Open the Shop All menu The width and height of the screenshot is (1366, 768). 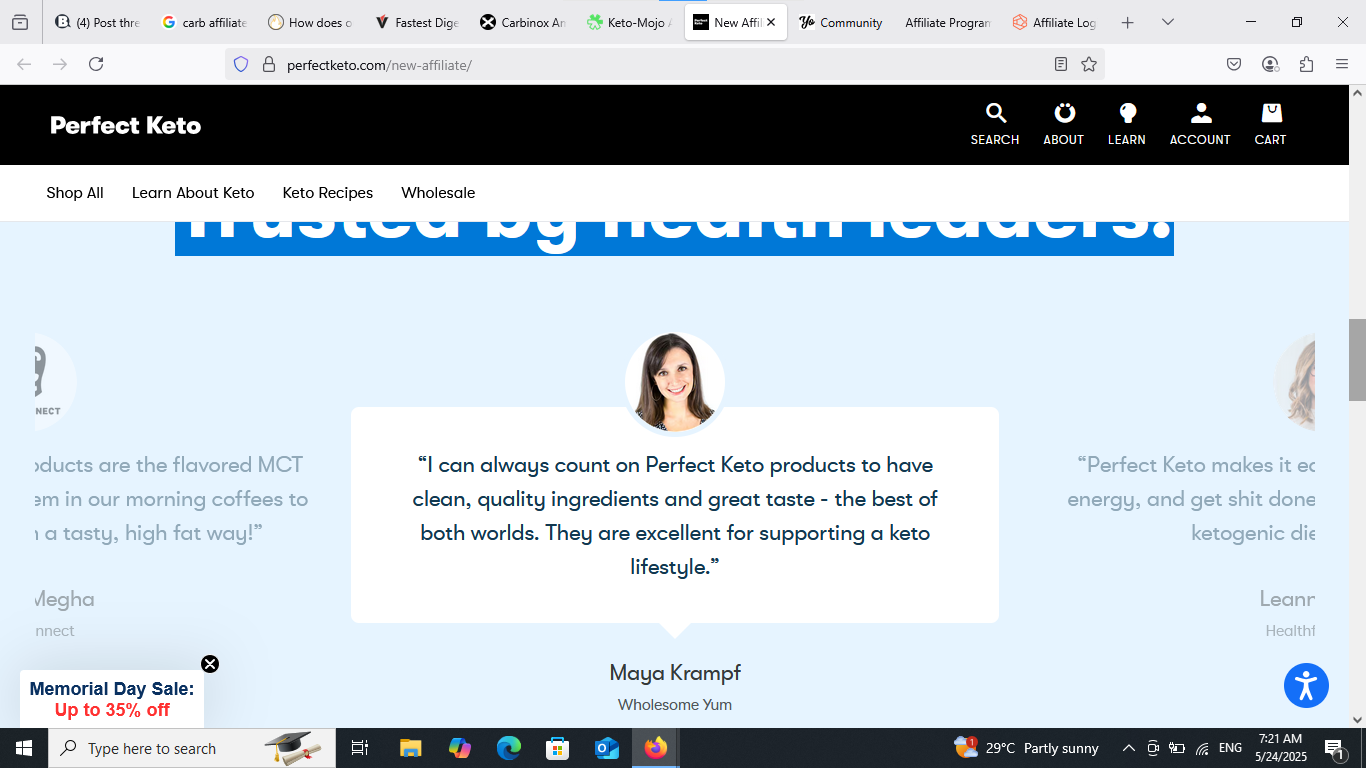75,193
